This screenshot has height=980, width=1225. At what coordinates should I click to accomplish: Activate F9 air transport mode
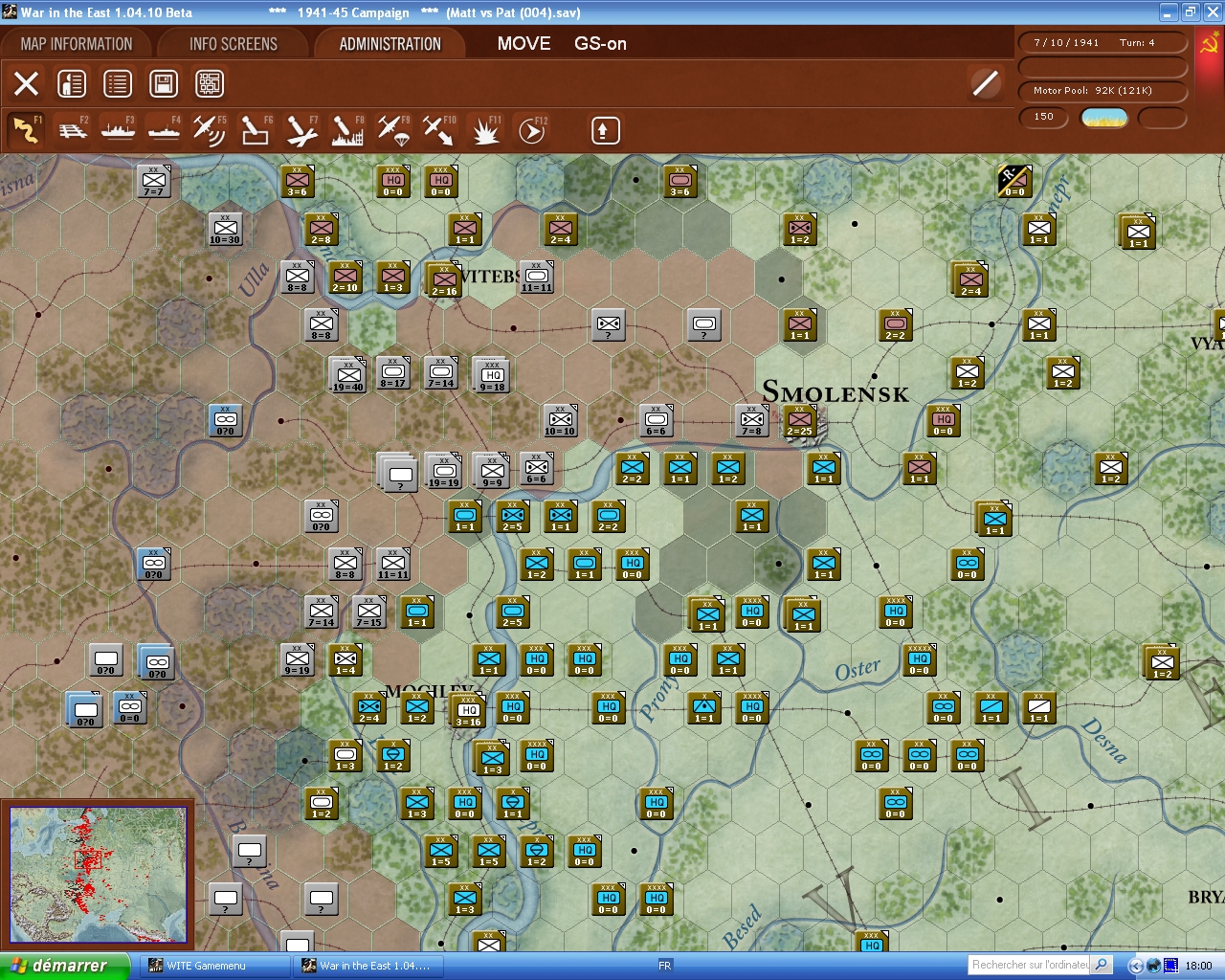[x=393, y=129]
